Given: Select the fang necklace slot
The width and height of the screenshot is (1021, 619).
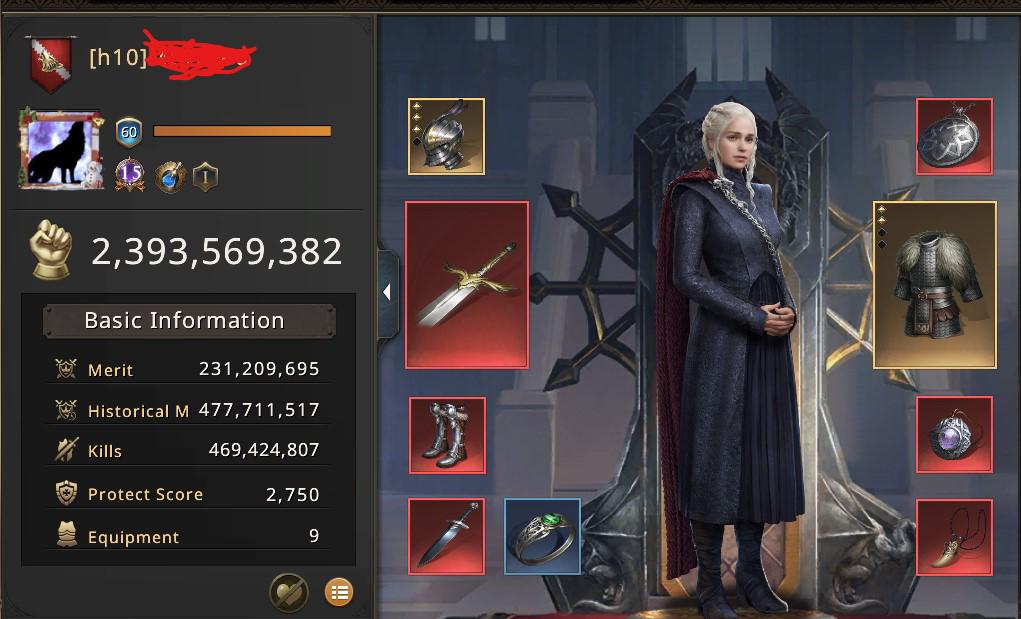Looking at the screenshot, I should [x=954, y=538].
